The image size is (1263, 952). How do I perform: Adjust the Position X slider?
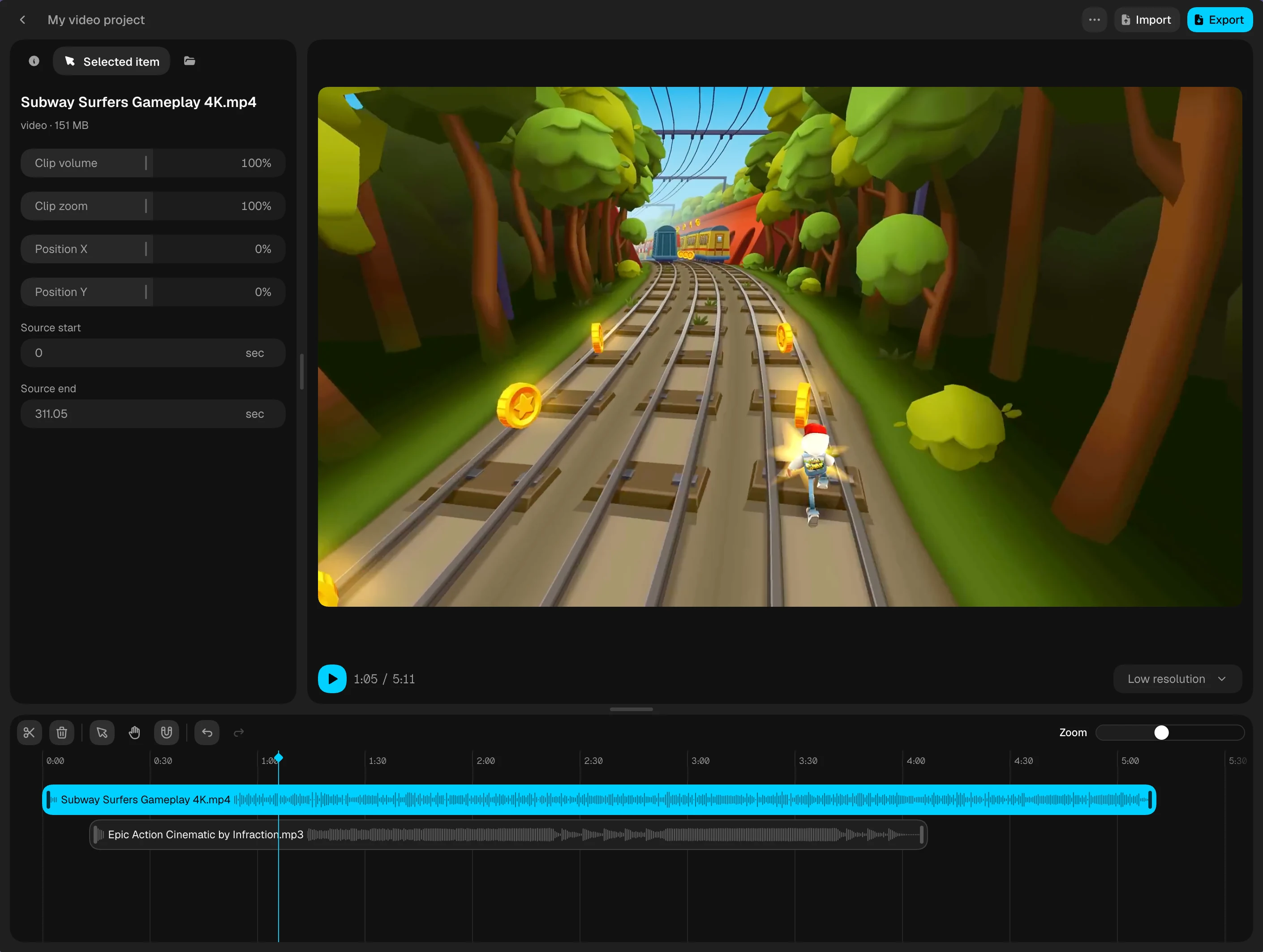click(x=153, y=249)
